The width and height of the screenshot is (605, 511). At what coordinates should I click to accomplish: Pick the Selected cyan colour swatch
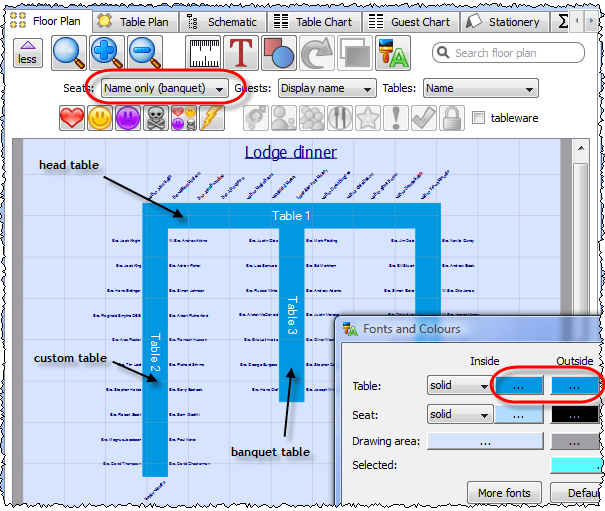[x=575, y=465]
